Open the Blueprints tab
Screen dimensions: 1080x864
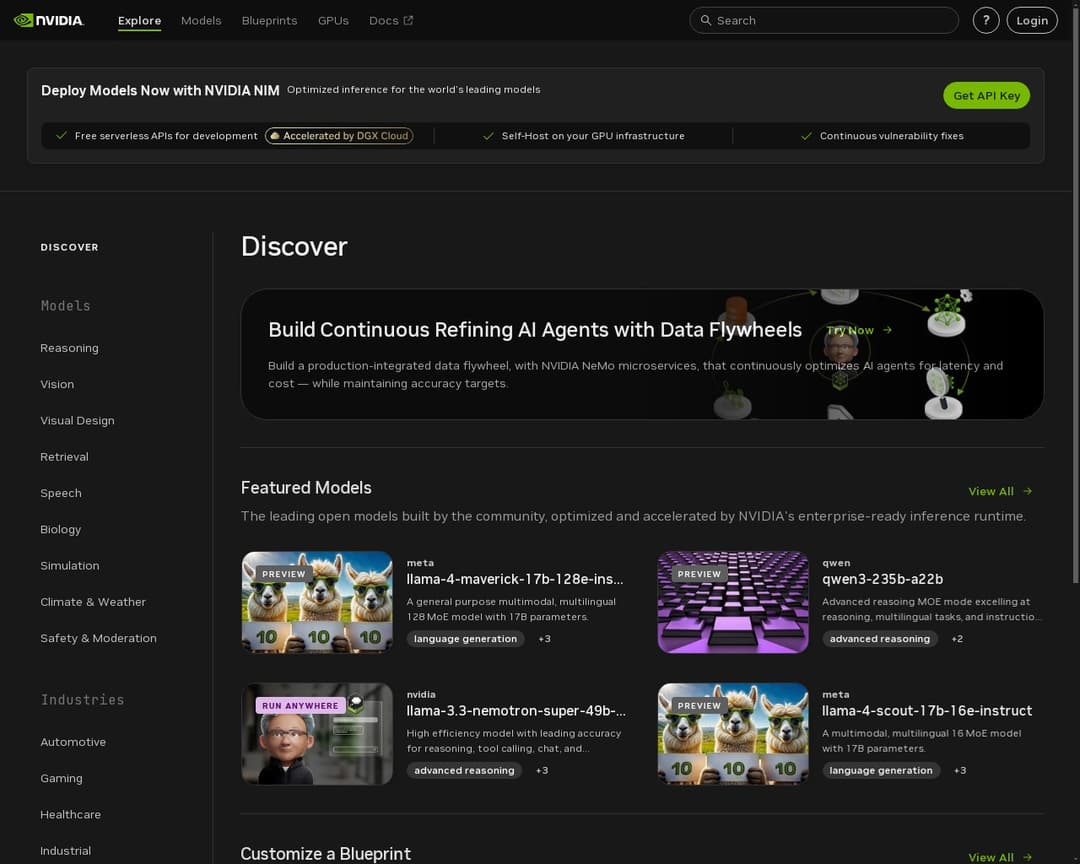269,21
